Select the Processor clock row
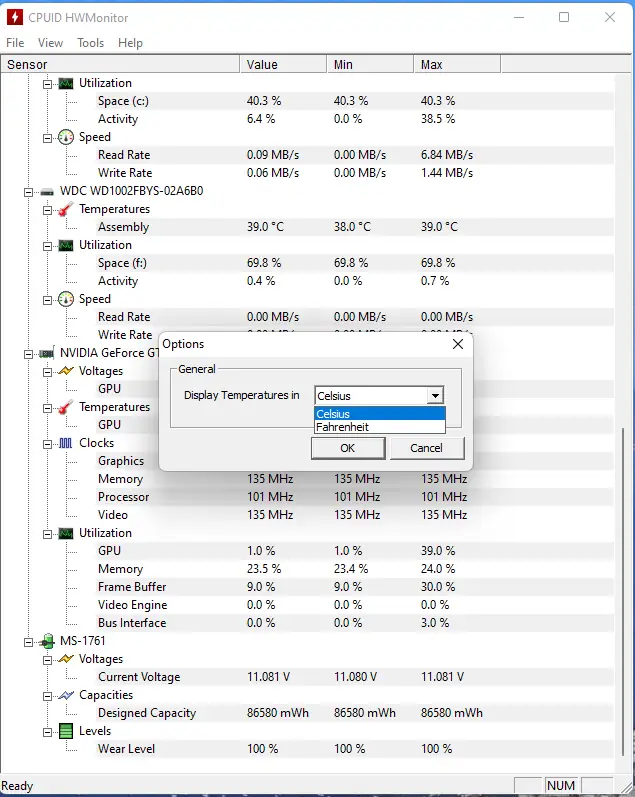The image size is (635, 797). click(354, 497)
